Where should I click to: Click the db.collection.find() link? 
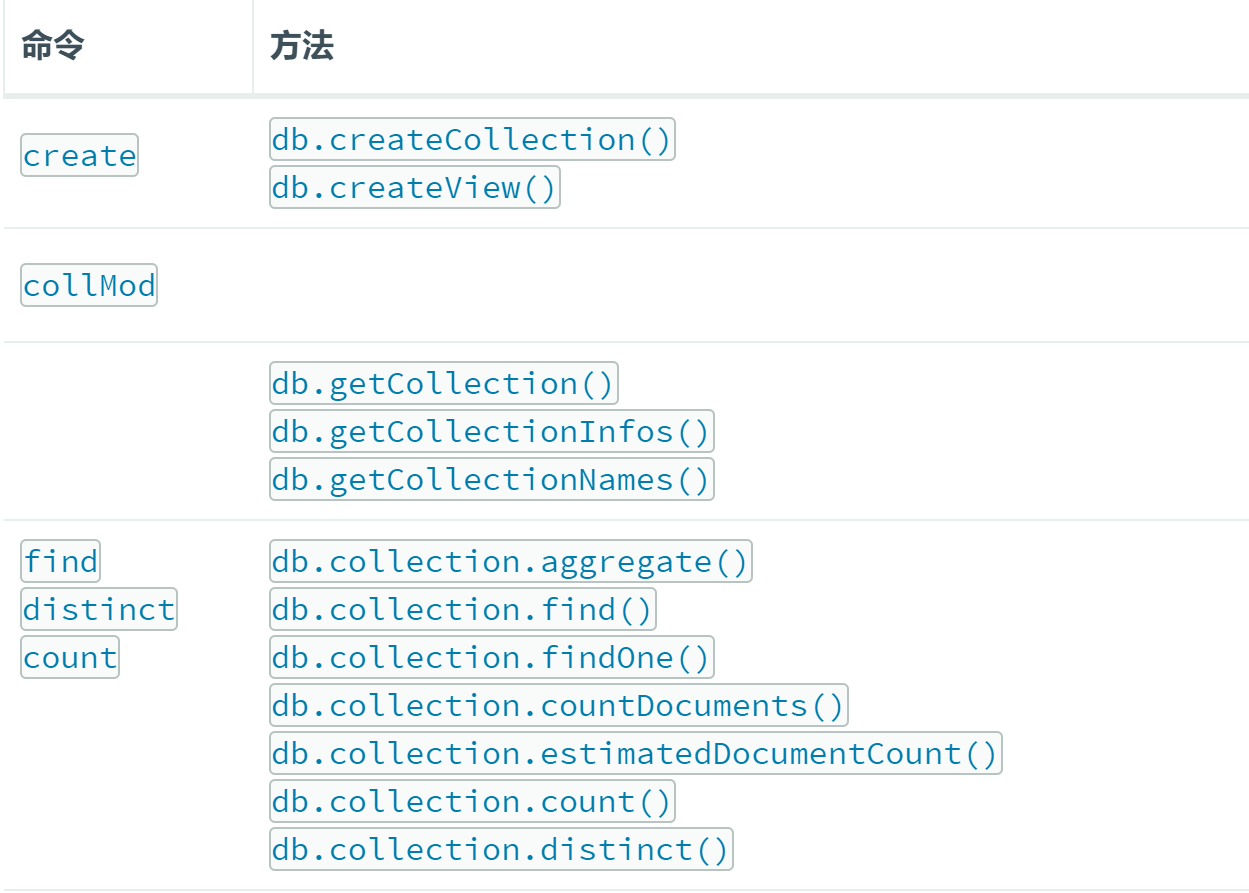pos(462,609)
